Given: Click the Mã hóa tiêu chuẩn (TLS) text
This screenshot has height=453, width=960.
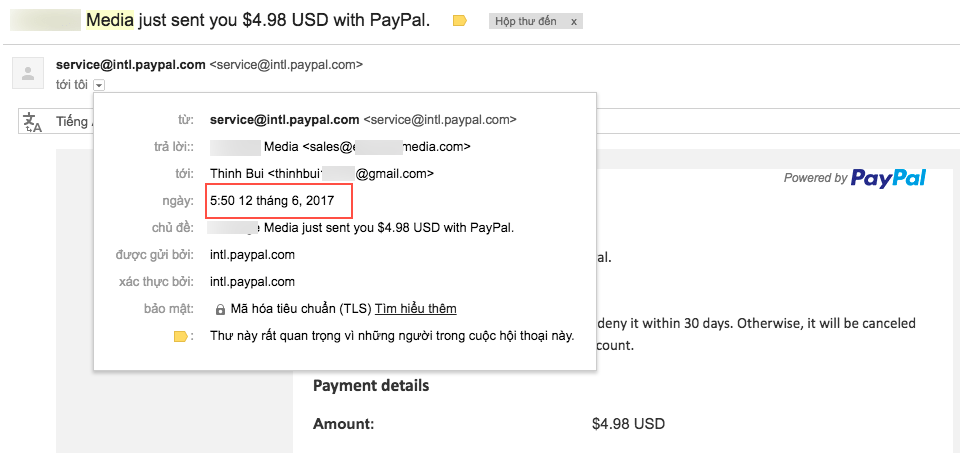Looking at the screenshot, I should (301, 309).
